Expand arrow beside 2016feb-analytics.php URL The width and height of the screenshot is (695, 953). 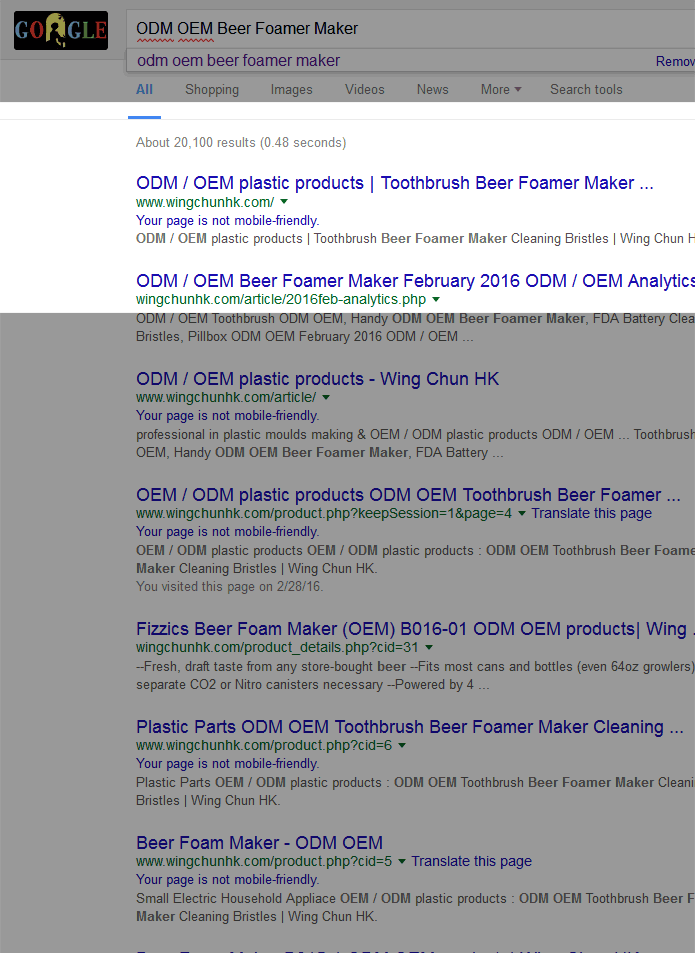coord(436,300)
